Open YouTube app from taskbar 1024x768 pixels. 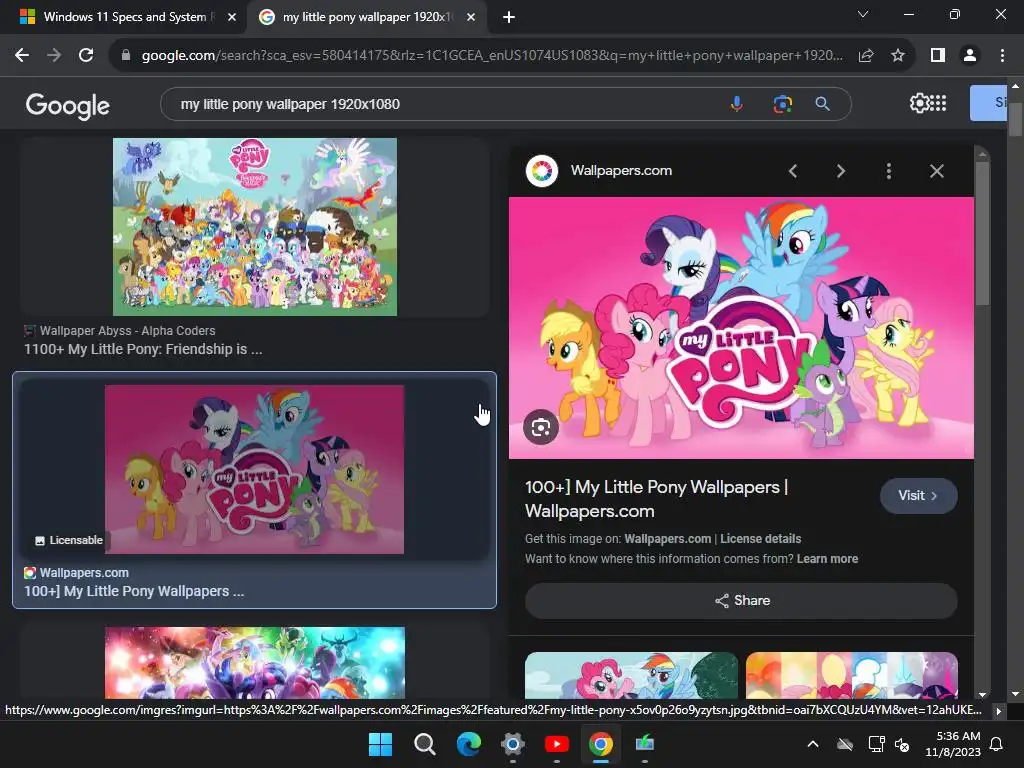coord(556,744)
